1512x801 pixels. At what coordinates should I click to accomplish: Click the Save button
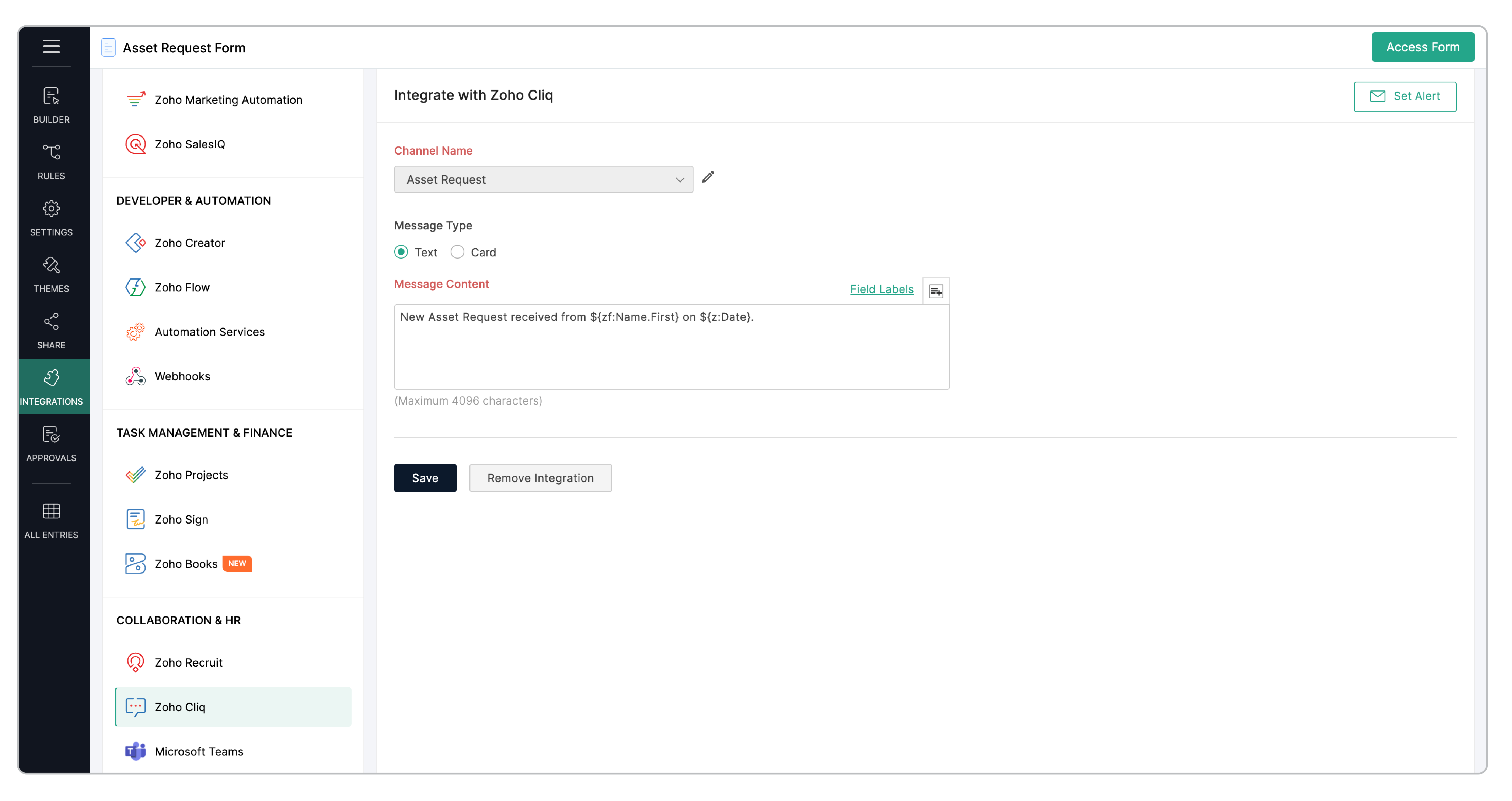(x=424, y=478)
